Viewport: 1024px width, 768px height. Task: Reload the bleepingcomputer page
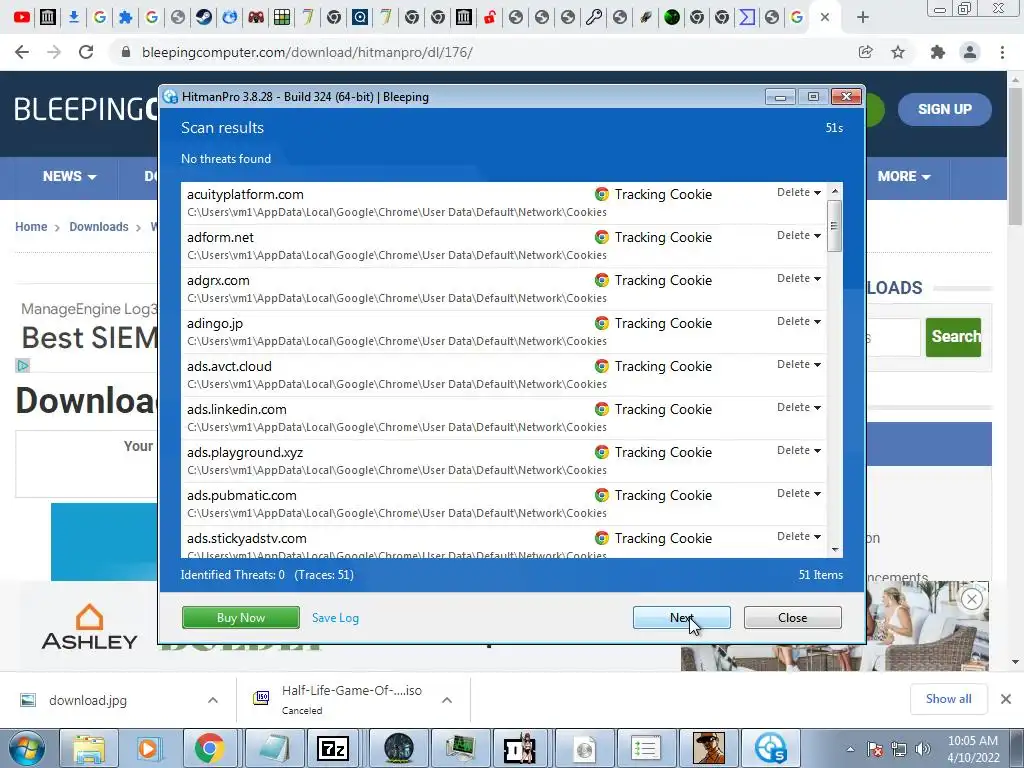(86, 52)
